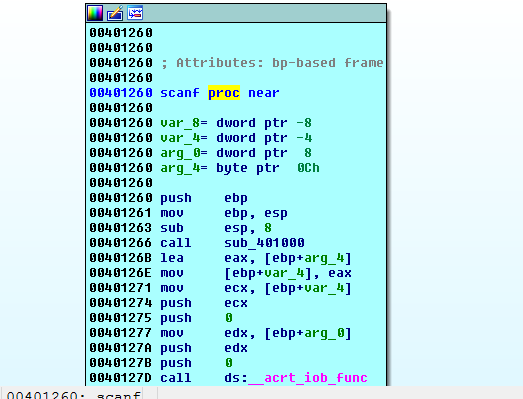The image size is (523, 399).
Task: Click the edit node pencil icon
Action: pos(115,13)
